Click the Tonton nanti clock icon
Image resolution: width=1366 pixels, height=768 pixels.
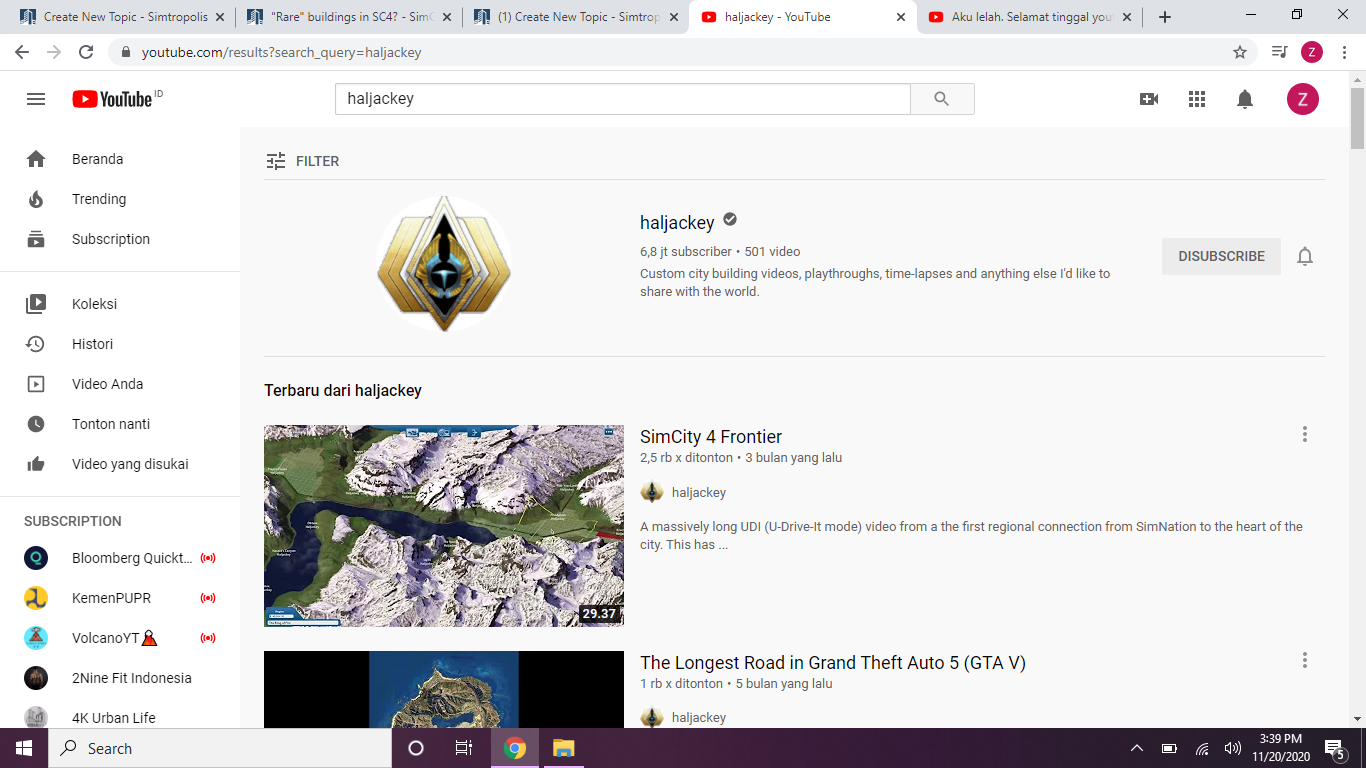click(36, 424)
